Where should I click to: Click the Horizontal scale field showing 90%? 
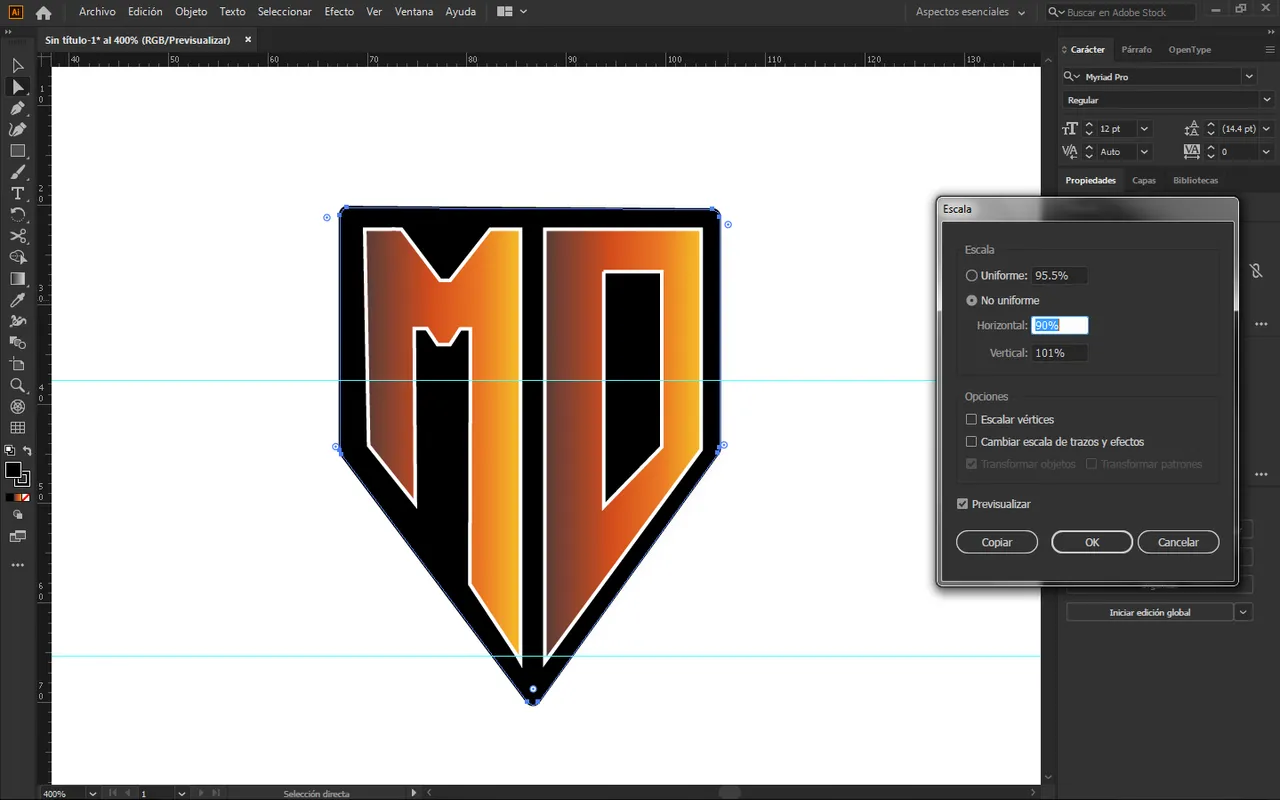click(x=1060, y=325)
